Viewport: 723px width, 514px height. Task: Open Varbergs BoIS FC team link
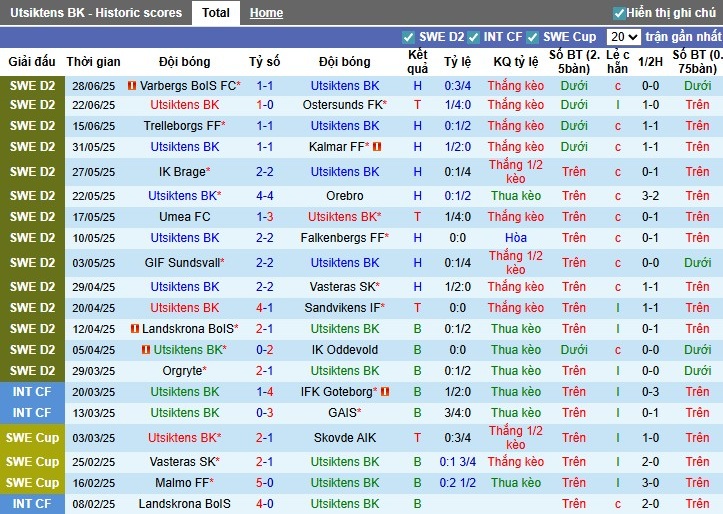pyautogui.click(x=188, y=86)
